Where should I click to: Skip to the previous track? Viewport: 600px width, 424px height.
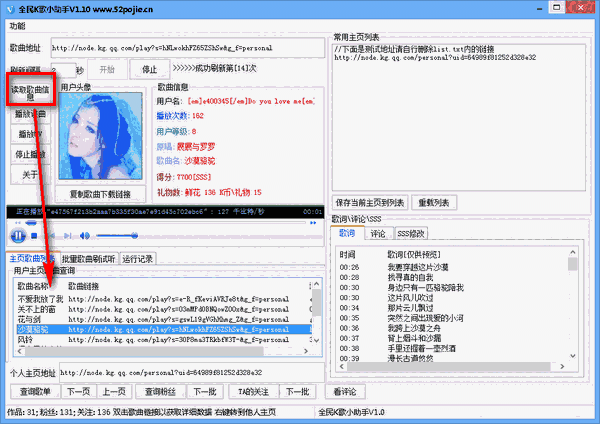pos(52,236)
